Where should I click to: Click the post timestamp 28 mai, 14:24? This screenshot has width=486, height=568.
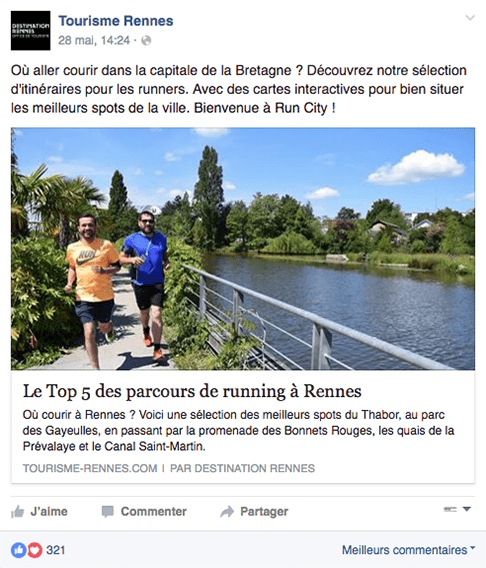94,40
